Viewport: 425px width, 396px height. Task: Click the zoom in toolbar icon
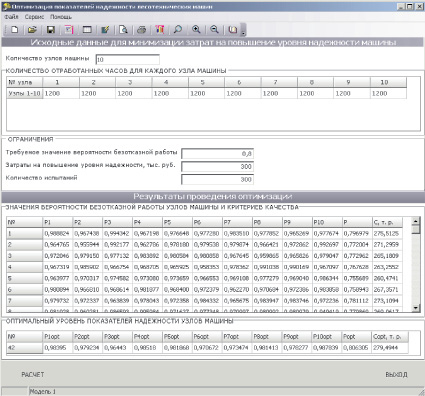pos(196,30)
